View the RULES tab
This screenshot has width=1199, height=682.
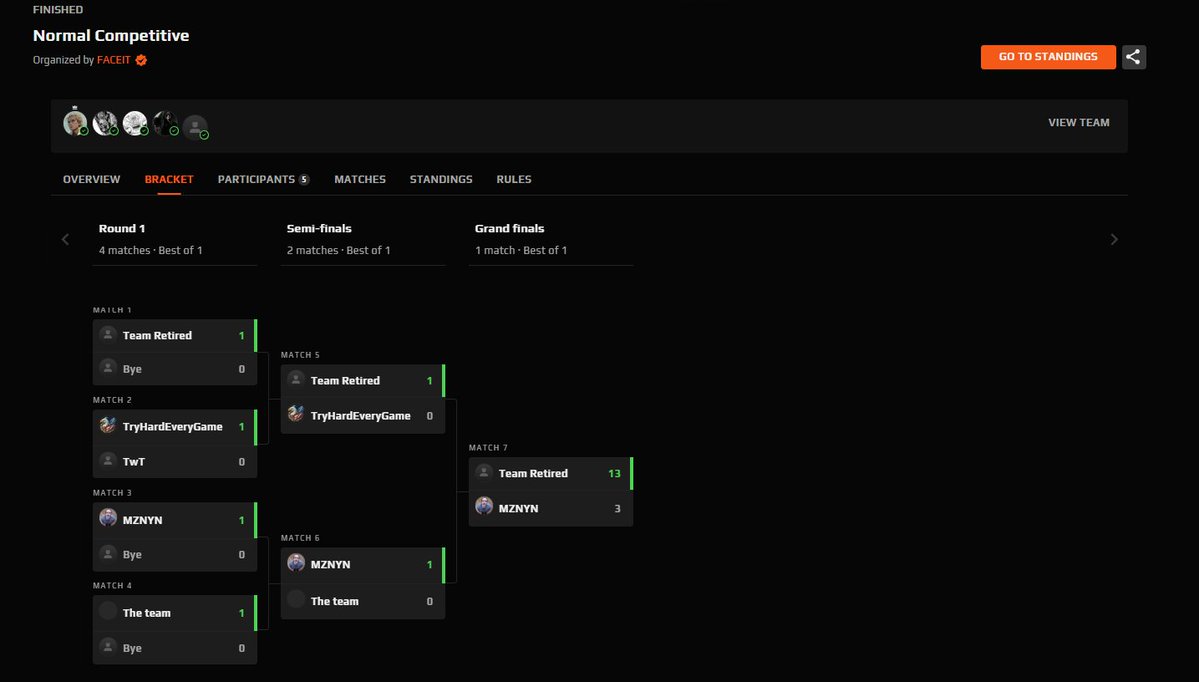(x=513, y=179)
